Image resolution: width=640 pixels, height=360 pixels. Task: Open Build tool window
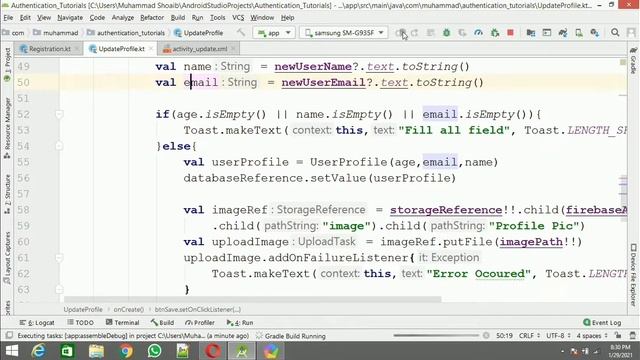[x=162, y=322]
